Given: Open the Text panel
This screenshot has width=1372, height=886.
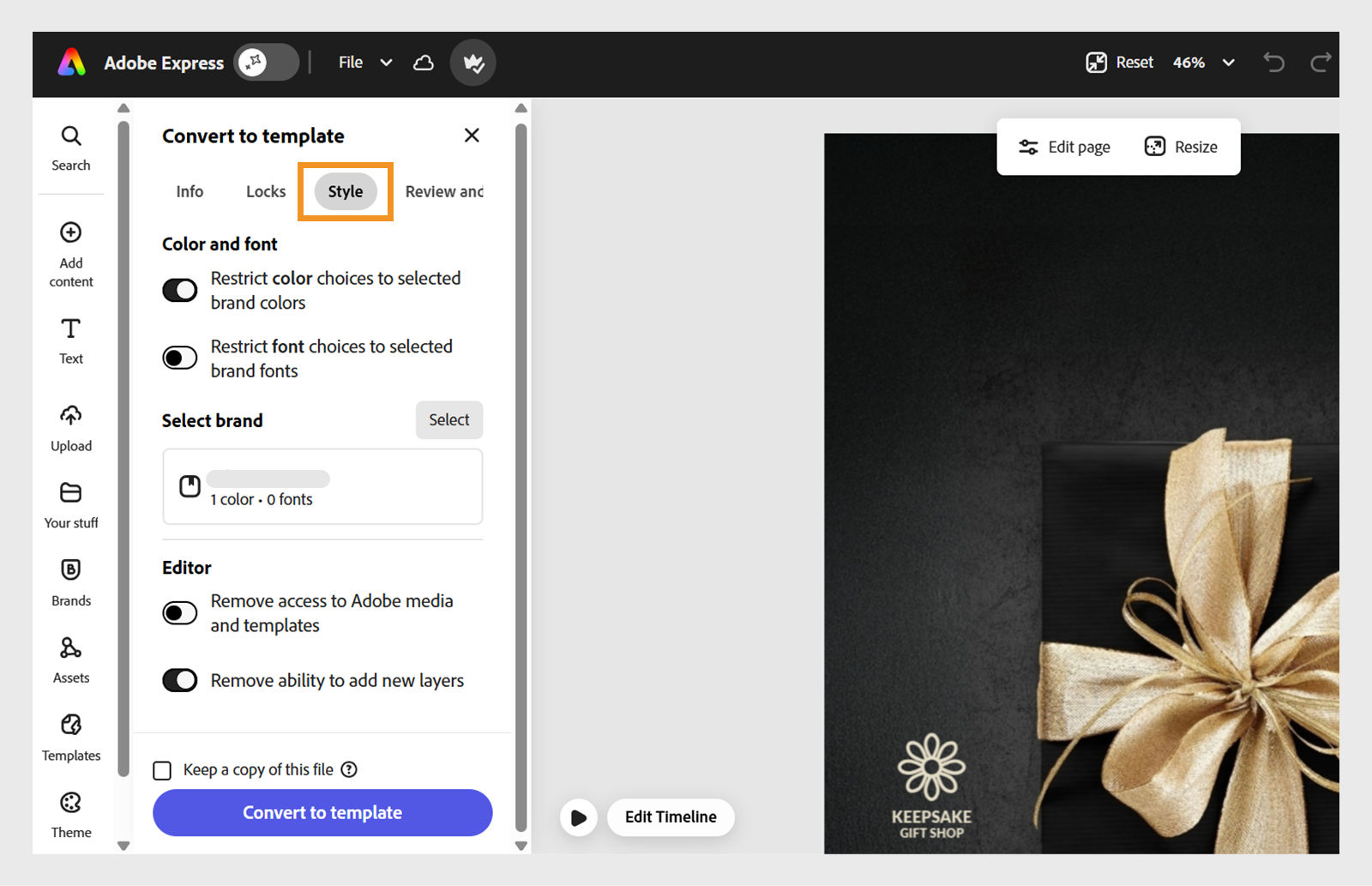Looking at the screenshot, I should coord(70,339).
